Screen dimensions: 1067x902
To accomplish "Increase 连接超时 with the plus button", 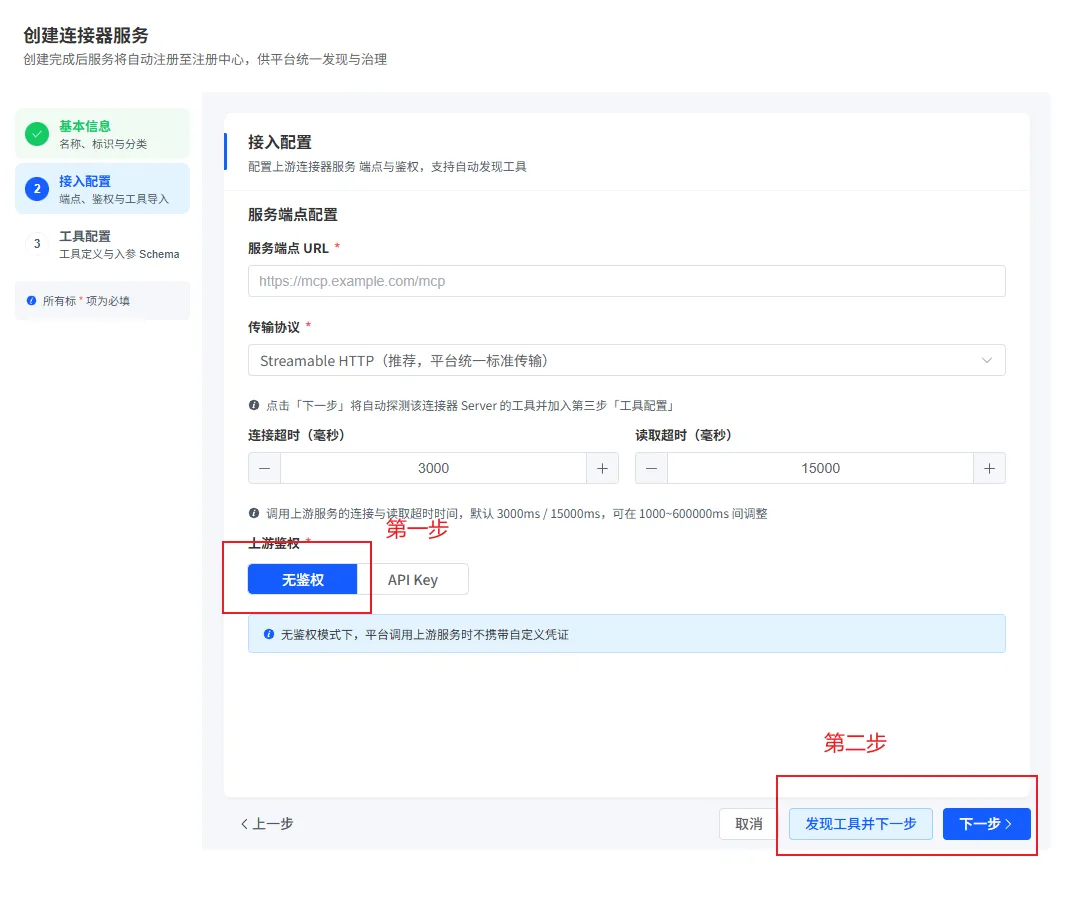I will click(602, 468).
